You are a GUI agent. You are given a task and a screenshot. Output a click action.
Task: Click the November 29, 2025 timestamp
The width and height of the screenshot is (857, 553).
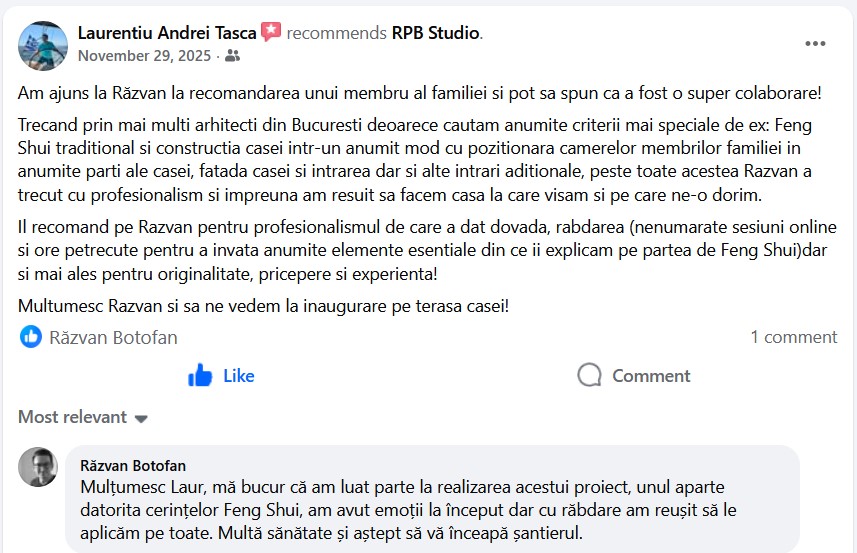click(x=144, y=57)
